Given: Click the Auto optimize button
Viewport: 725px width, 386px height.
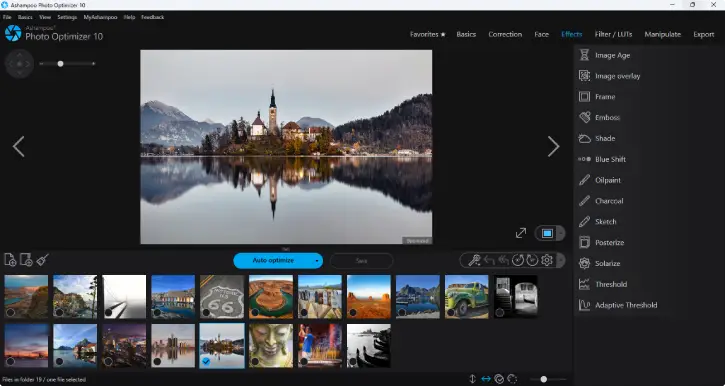Looking at the screenshot, I should click(273, 261).
